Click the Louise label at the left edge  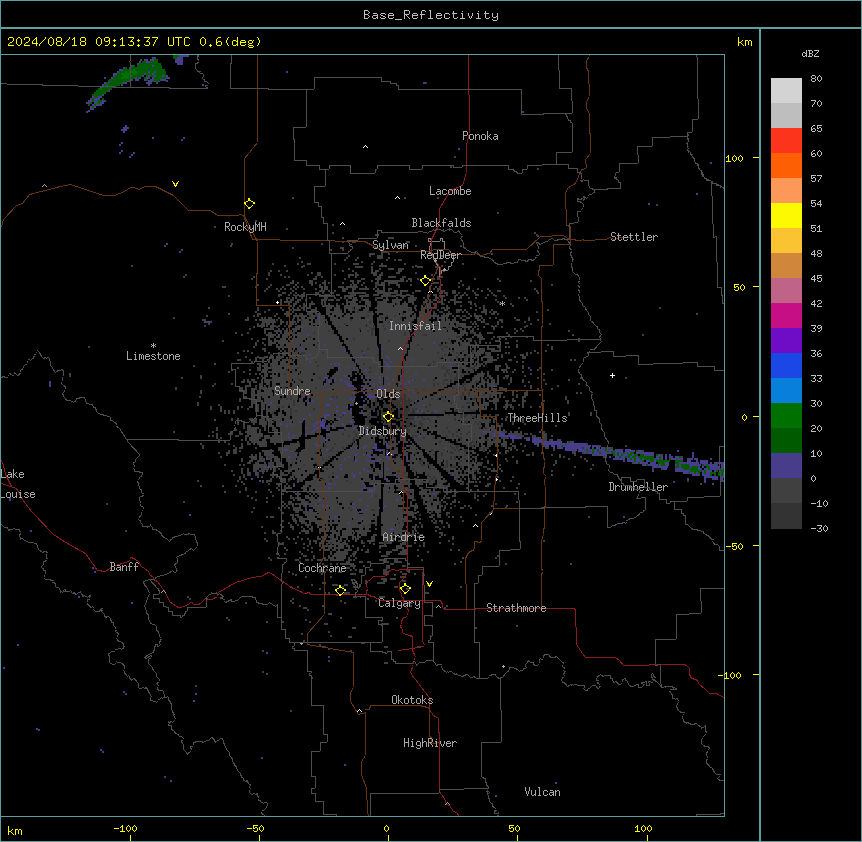click(x=18, y=494)
